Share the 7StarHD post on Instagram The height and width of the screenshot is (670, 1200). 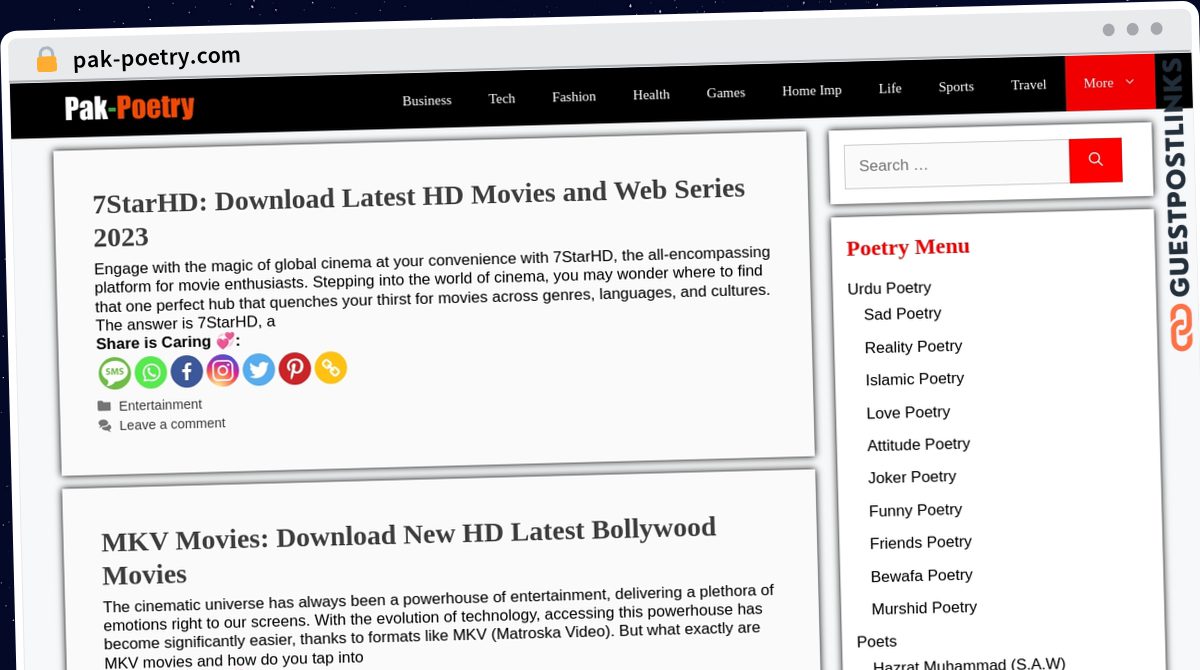[x=223, y=371]
